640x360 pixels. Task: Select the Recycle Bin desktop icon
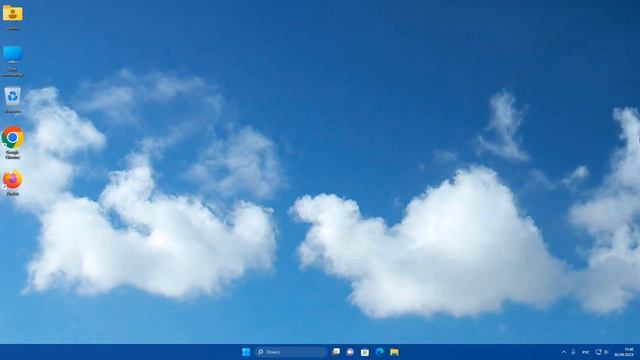coord(13,100)
